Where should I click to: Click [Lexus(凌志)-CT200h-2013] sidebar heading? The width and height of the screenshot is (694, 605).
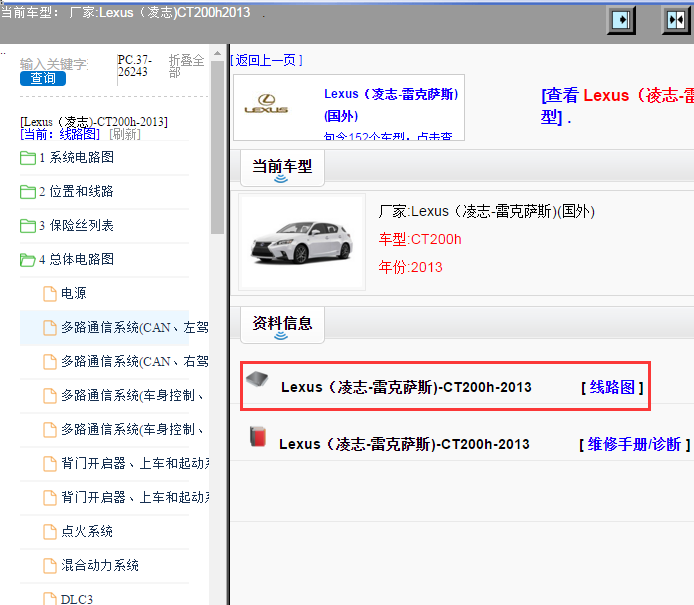point(94,122)
